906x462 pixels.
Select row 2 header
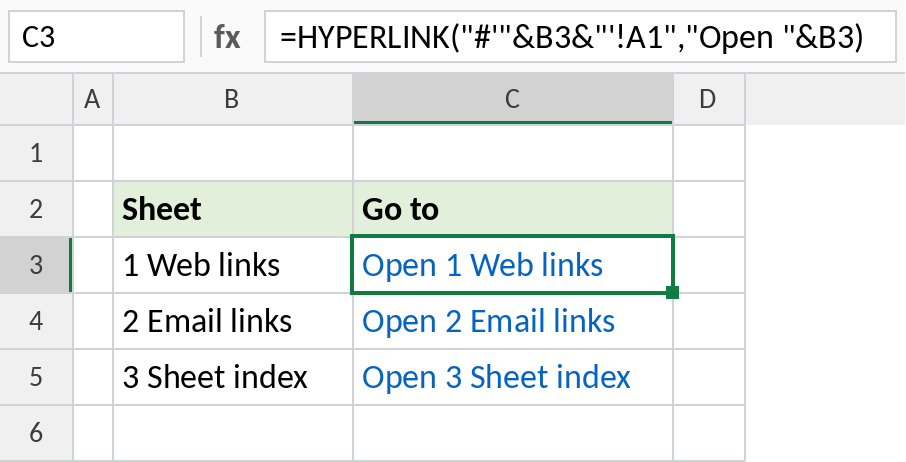[x=36, y=209]
